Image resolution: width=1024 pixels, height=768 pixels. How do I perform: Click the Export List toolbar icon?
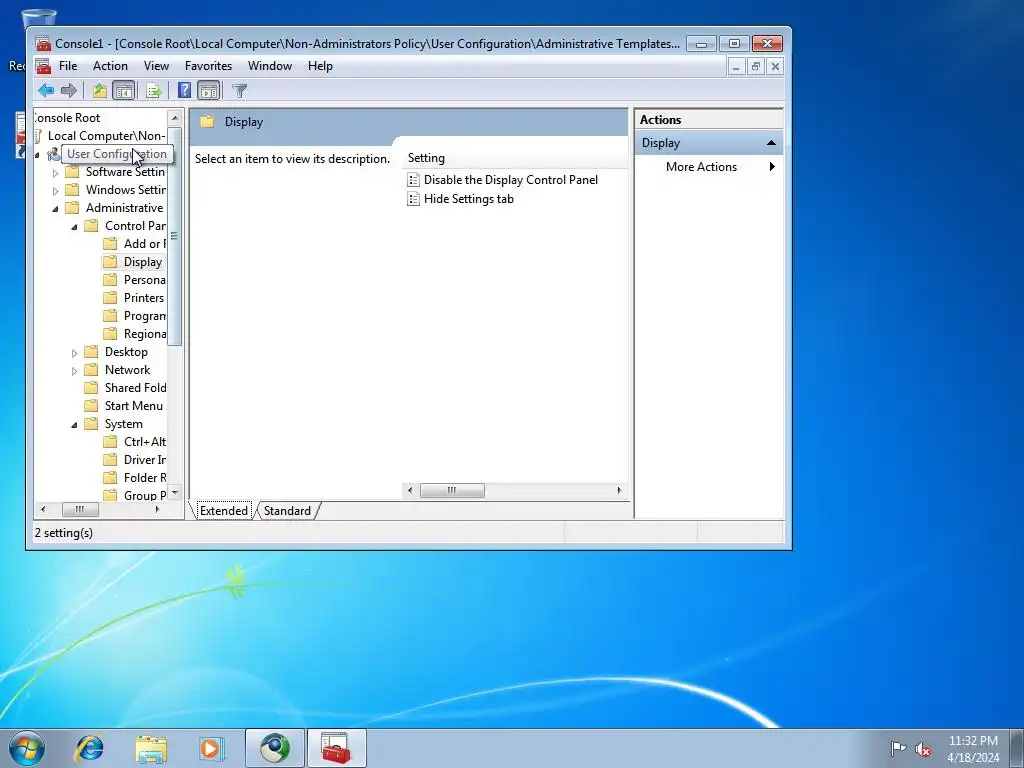tap(154, 91)
